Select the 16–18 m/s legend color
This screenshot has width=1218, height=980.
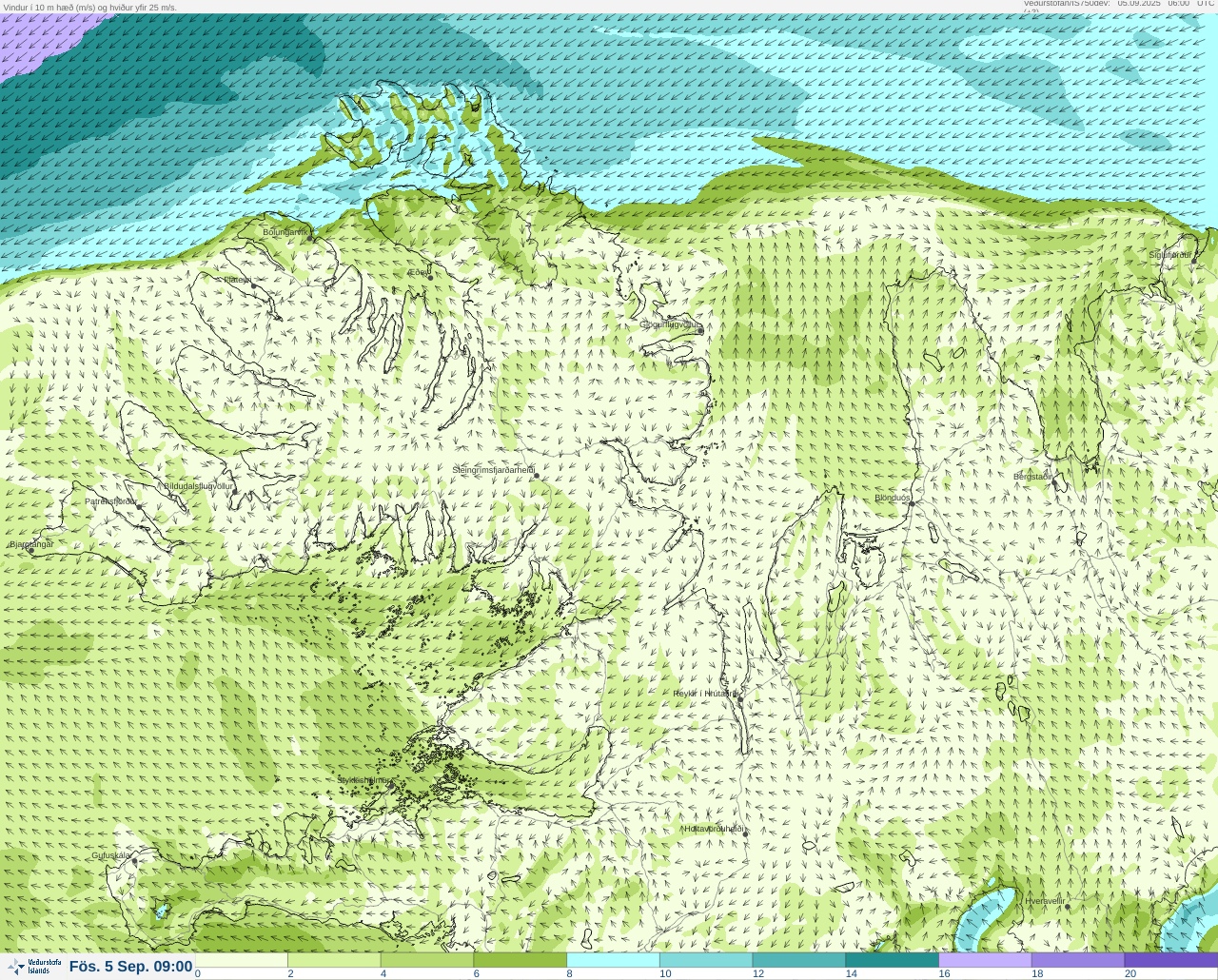pos(985,960)
